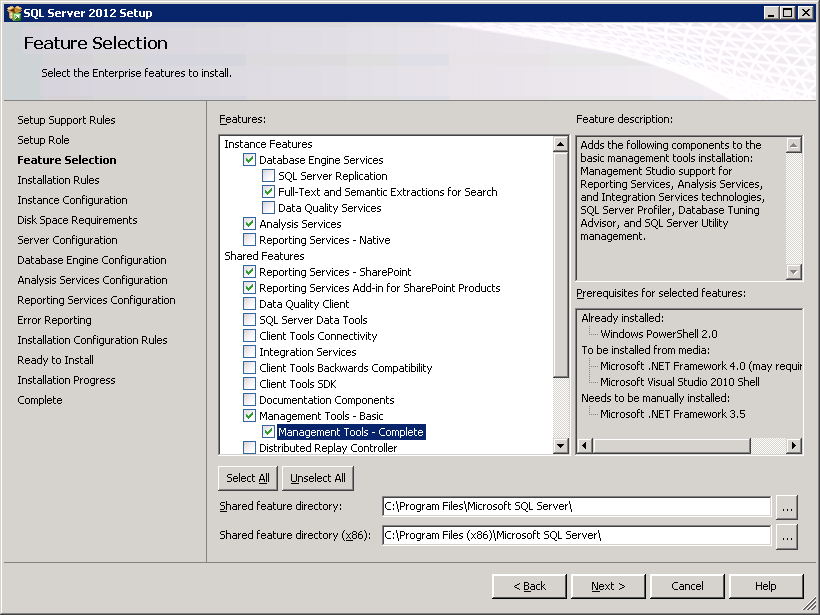This screenshot has height=615, width=820.
Task: Check Reporting Services - Native checkbox
Action: point(249,240)
